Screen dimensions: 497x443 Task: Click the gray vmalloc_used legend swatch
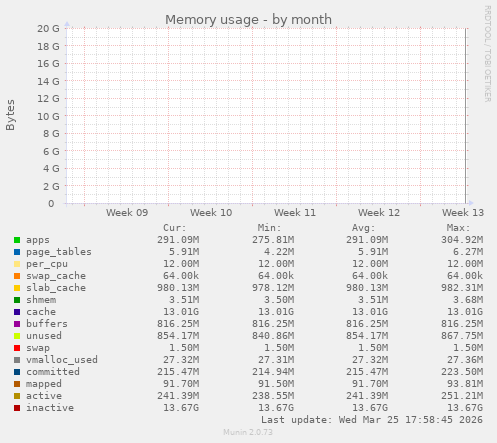pos(17,360)
